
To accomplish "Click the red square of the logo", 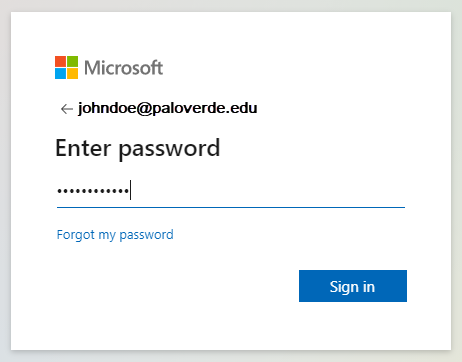I will [x=60, y=61].
